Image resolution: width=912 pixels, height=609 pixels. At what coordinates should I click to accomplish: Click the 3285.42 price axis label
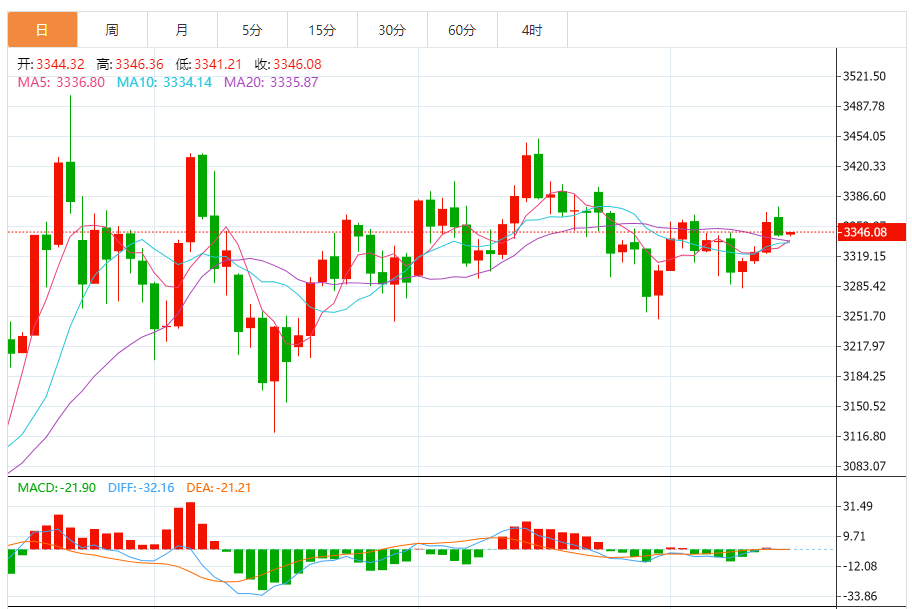(x=864, y=286)
